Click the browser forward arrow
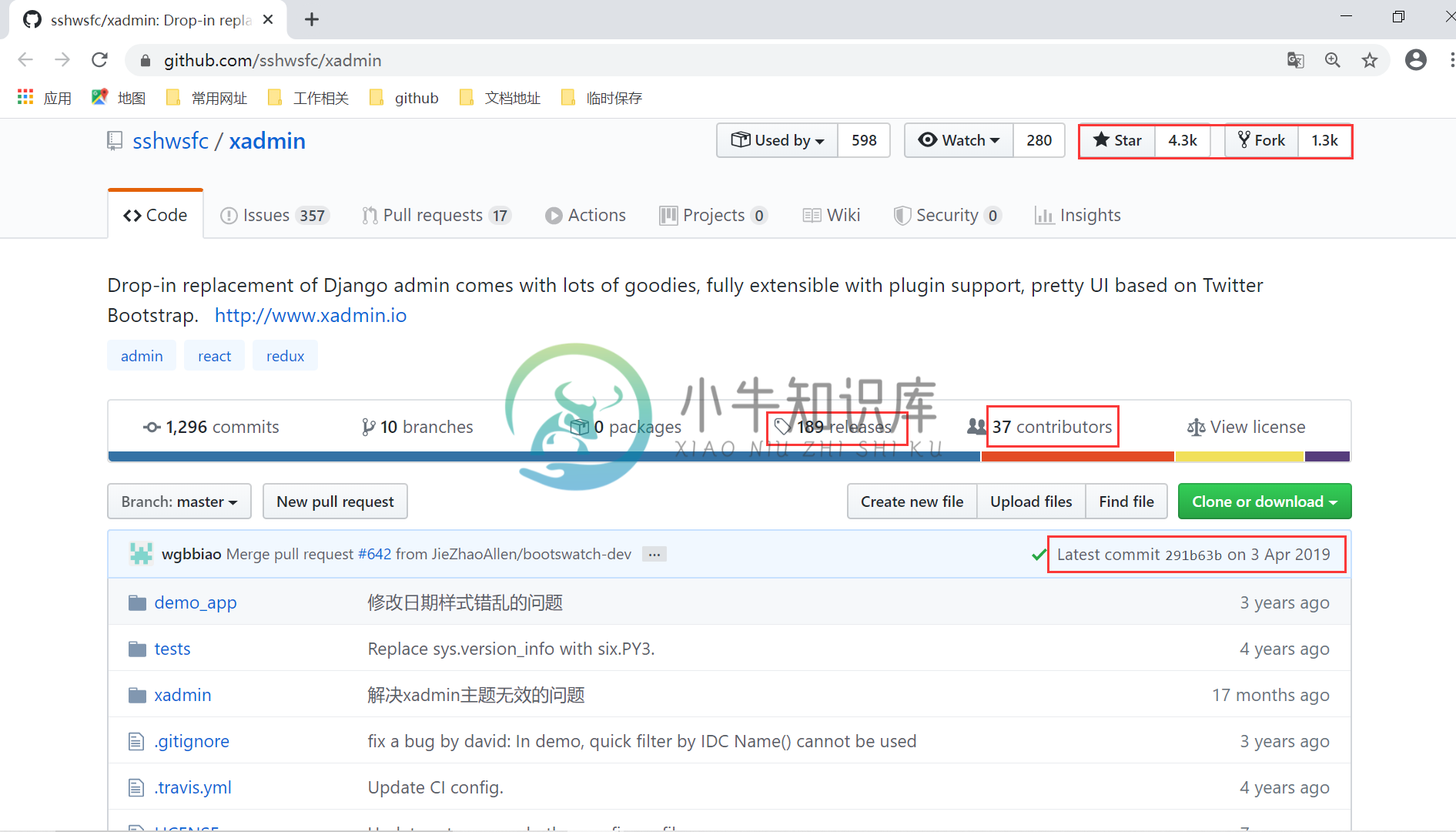Image resolution: width=1456 pixels, height=832 pixels. click(62, 60)
